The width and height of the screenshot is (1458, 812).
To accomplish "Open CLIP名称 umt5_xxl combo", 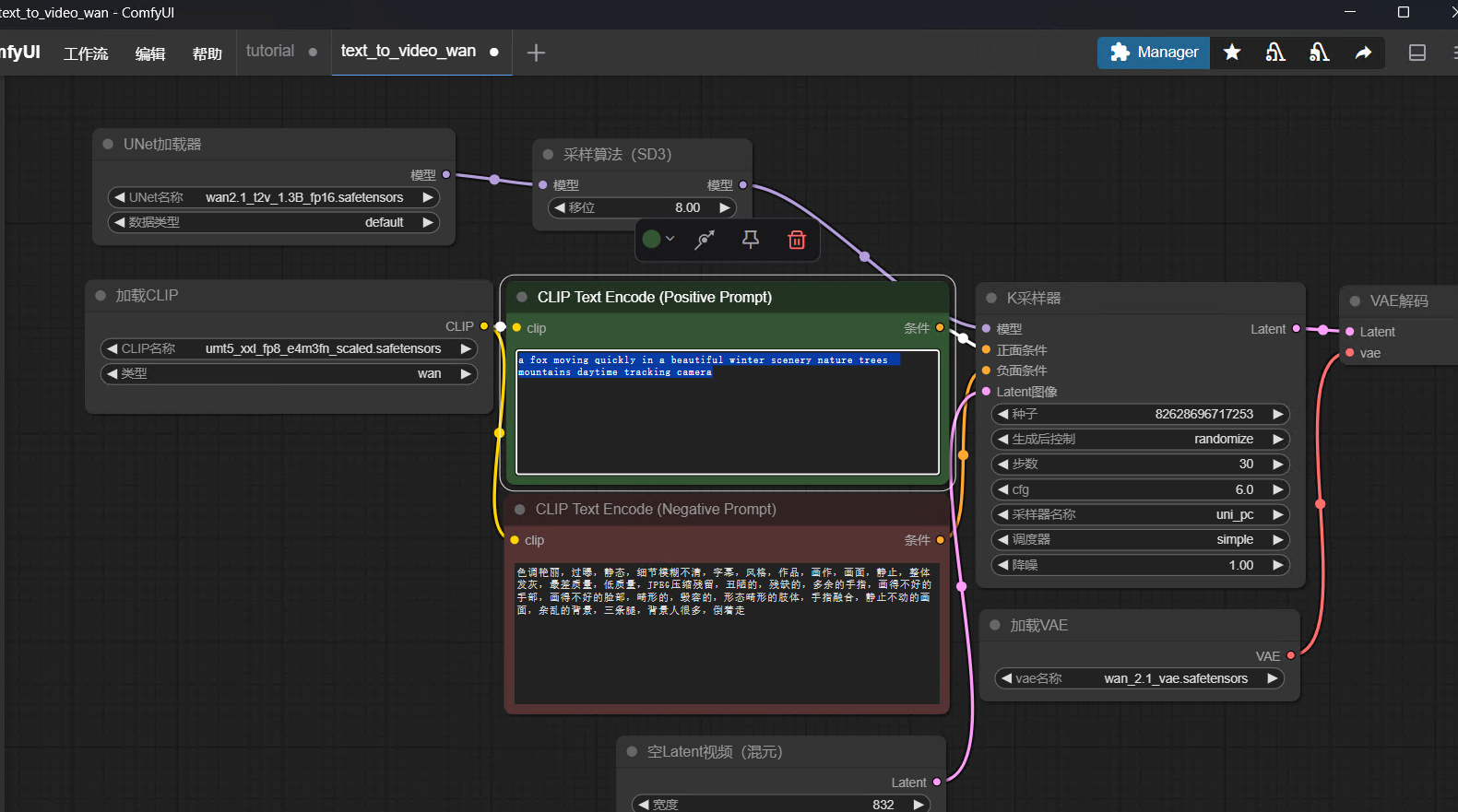I will [289, 348].
